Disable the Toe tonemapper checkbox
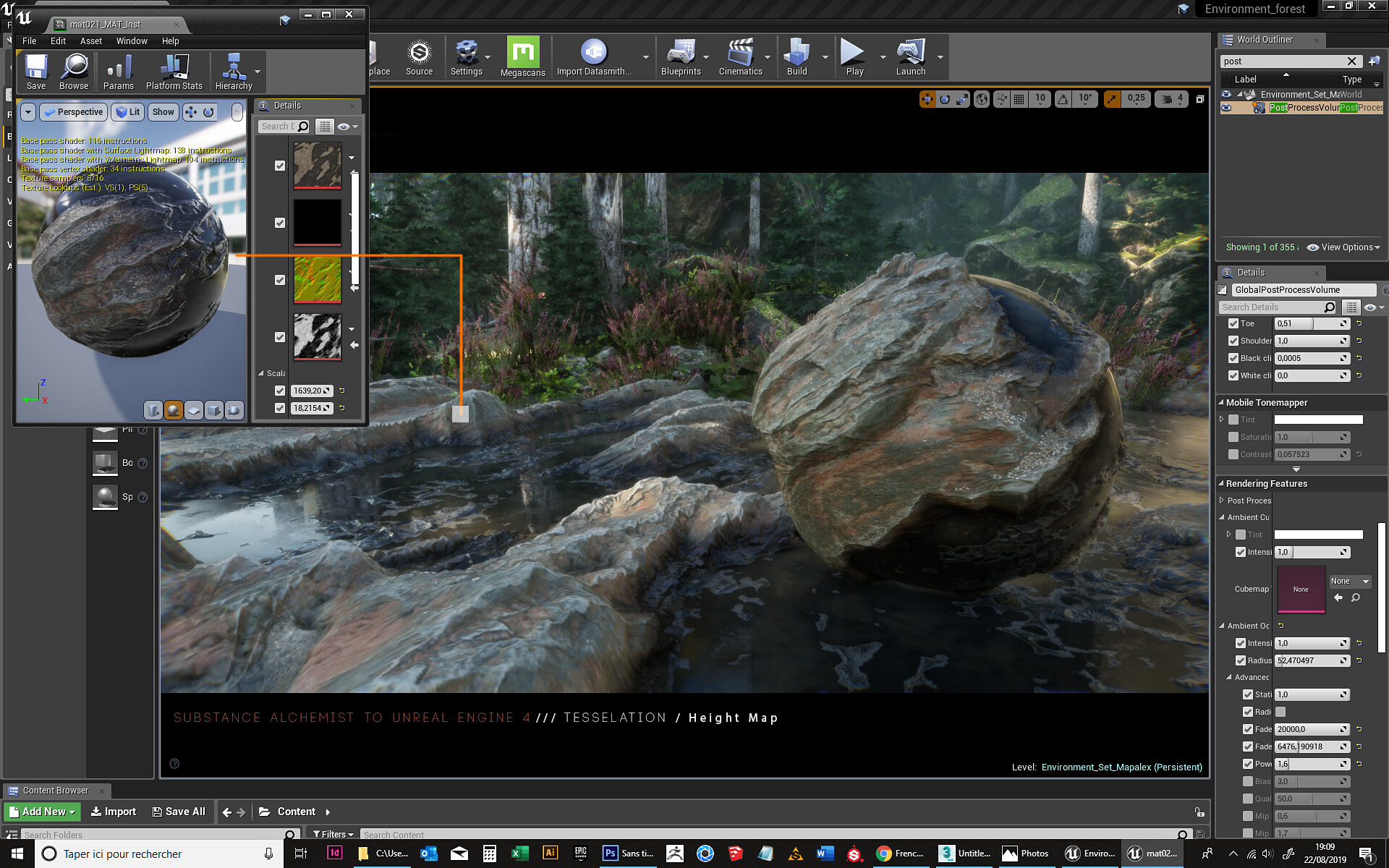Screen dimensions: 1389x868 1234,323
